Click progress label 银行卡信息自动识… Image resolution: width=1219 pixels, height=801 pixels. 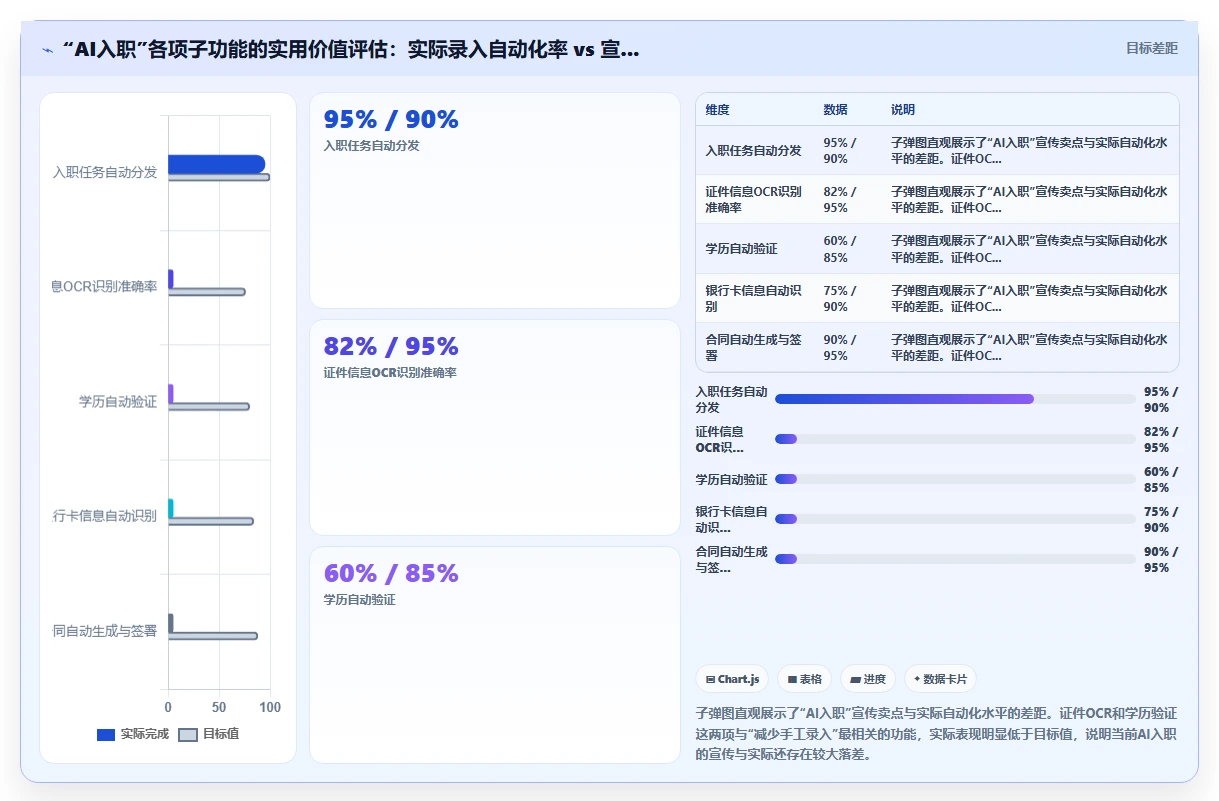(731, 520)
